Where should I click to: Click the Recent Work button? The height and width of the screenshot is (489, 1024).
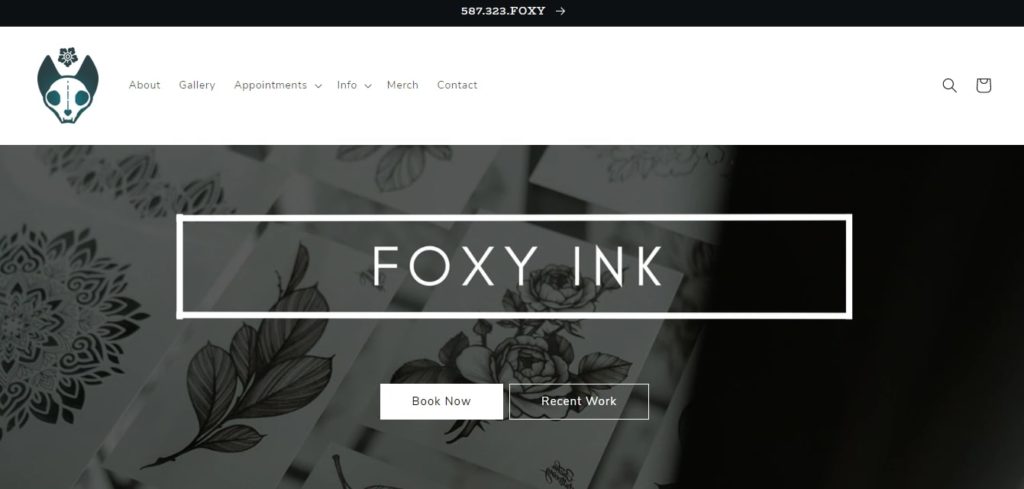pyautogui.click(x=579, y=402)
